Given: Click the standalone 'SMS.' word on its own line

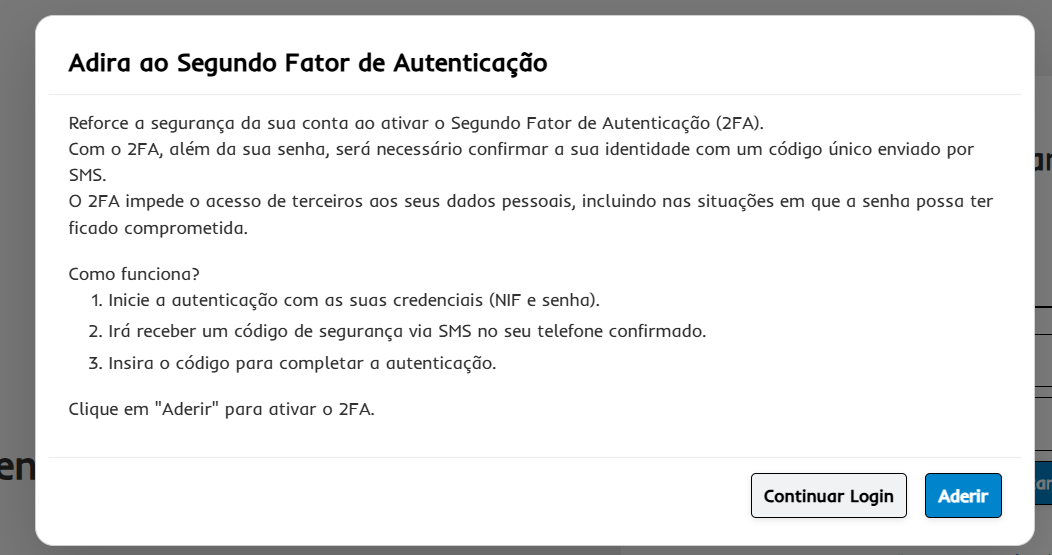Looking at the screenshot, I should click(89, 175).
